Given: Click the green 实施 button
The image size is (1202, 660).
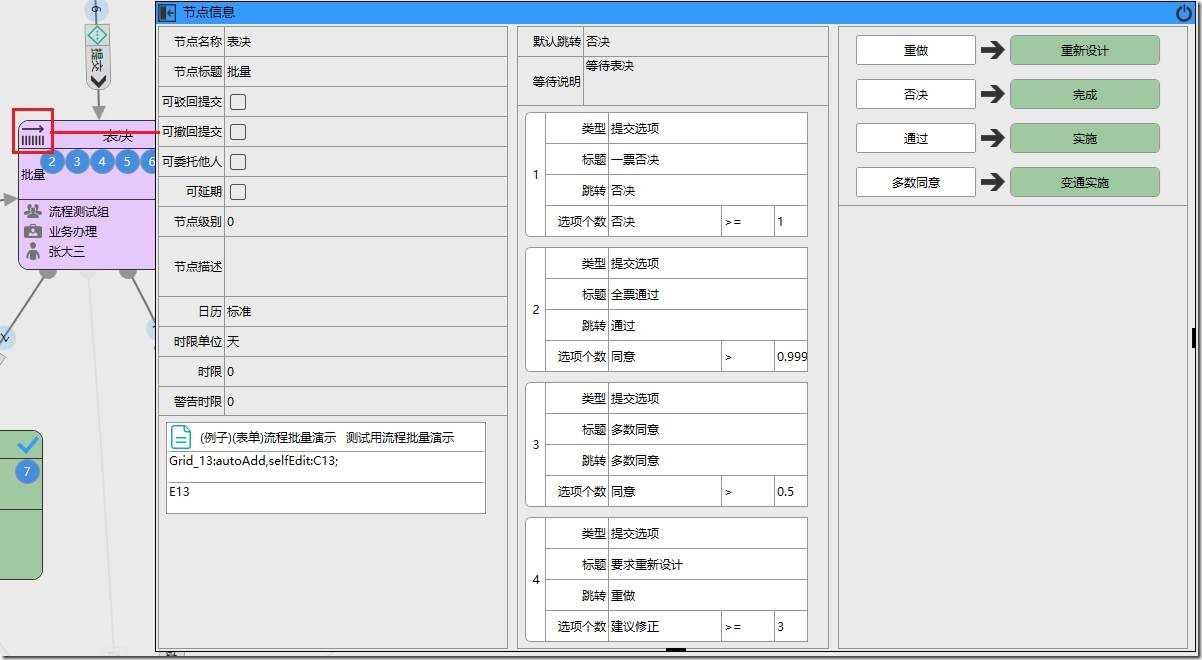Looking at the screenshot, I should coord(1085,138).
